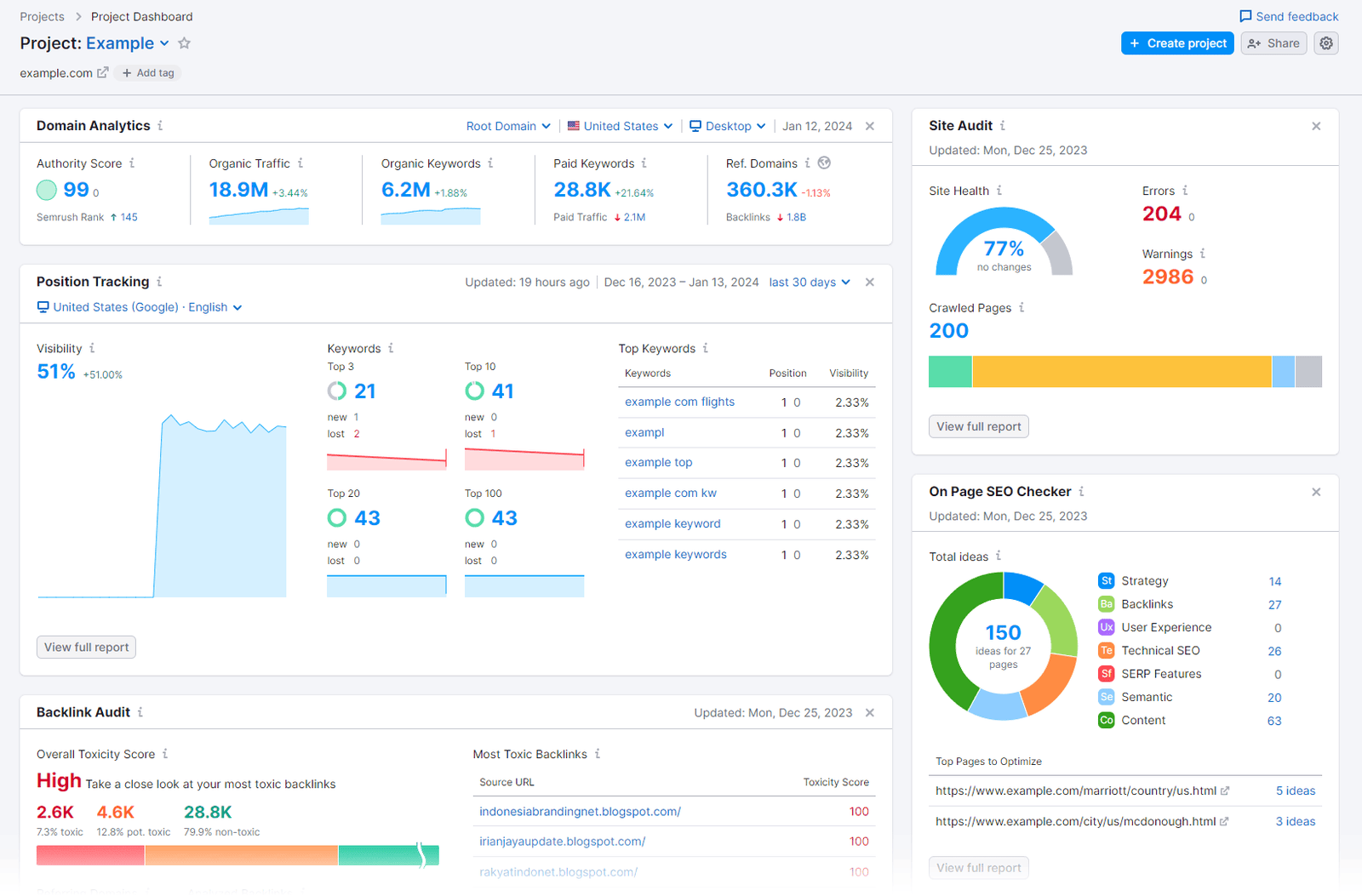The width and height of the screenshot is (1362, 896).
Task: Open the settings gear in the top right
Action: click(1325, 43)
